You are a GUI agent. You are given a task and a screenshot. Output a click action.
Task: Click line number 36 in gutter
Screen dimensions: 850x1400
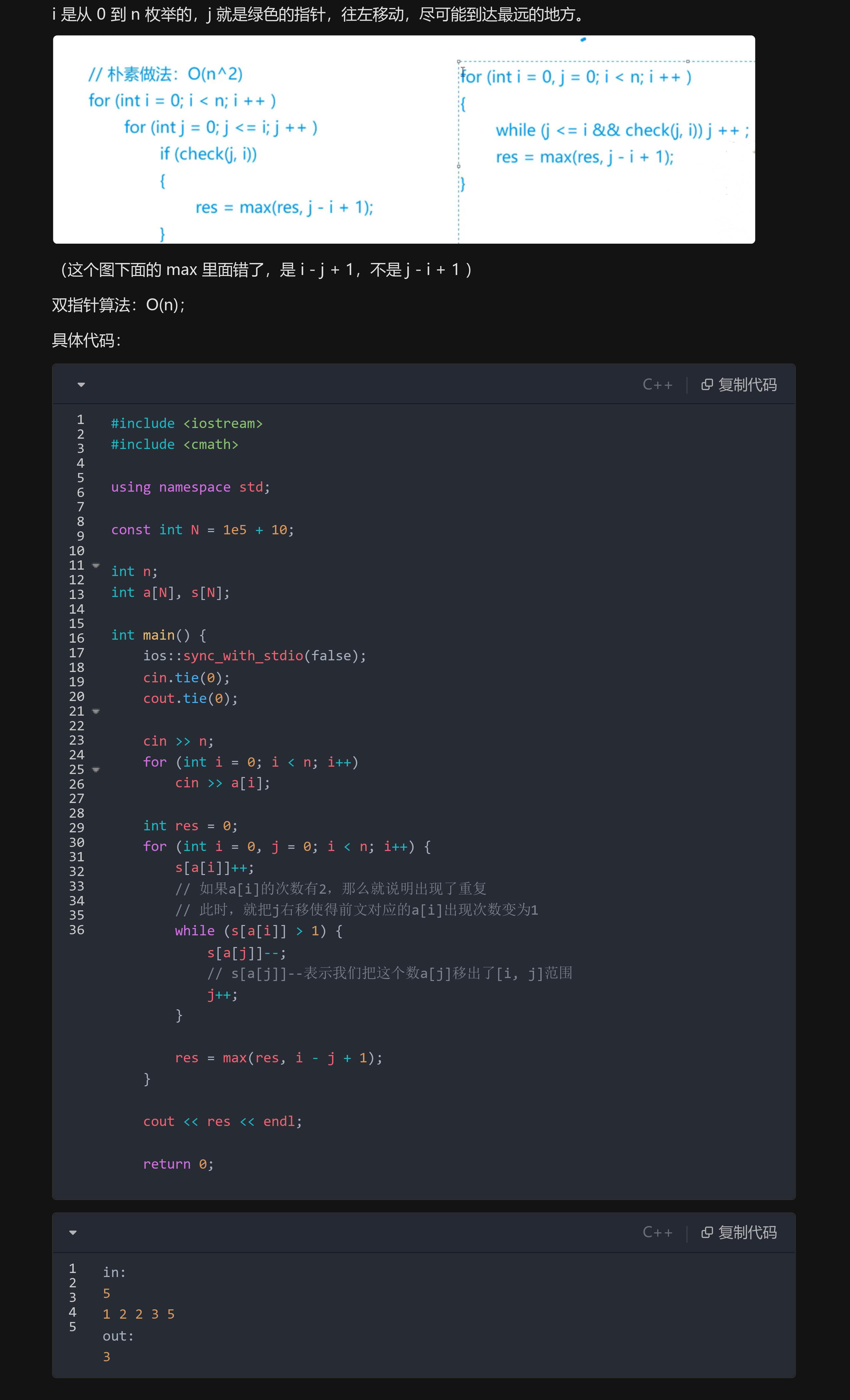77,930
